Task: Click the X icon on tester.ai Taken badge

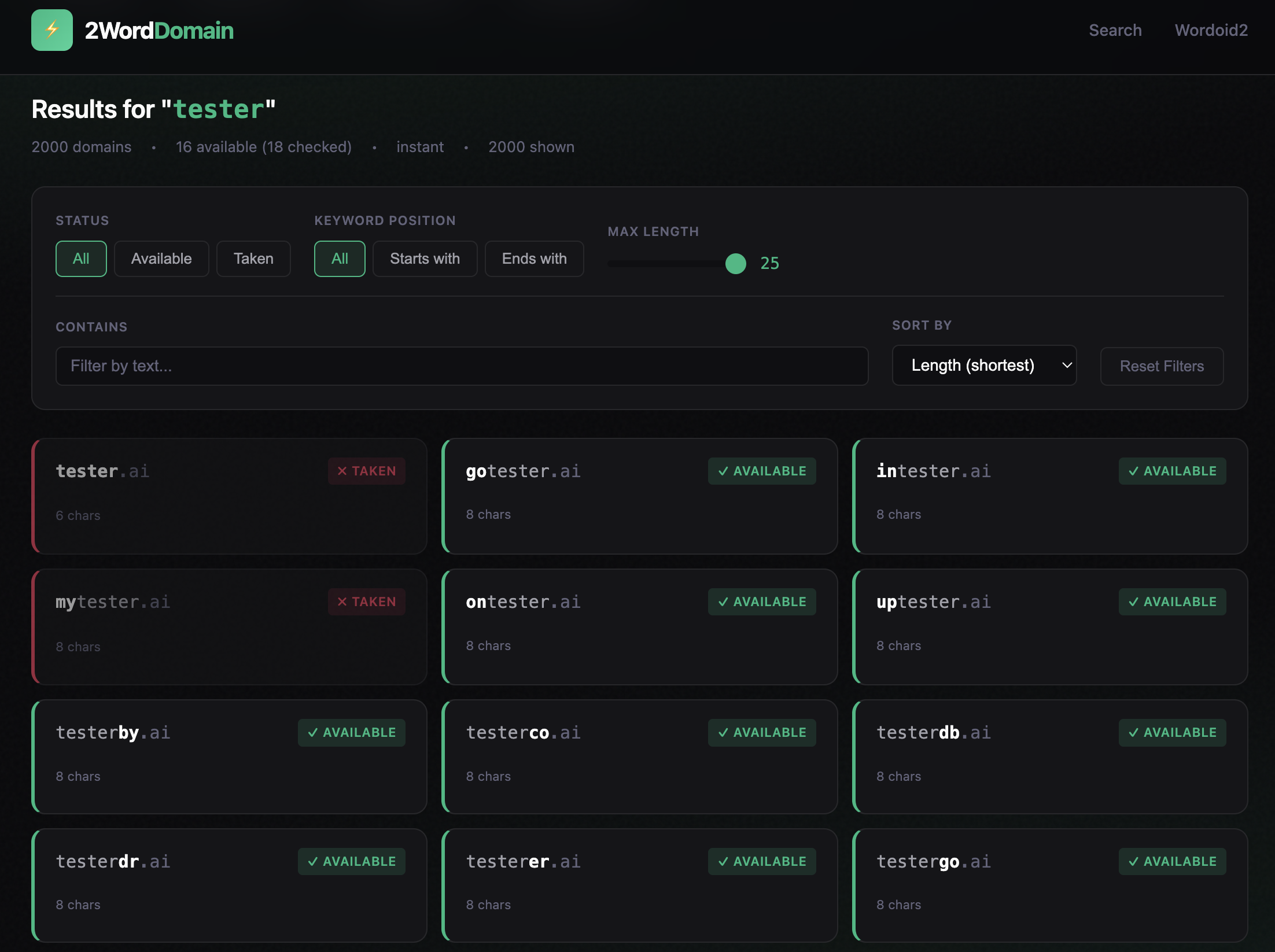Action: coord(342,471)
